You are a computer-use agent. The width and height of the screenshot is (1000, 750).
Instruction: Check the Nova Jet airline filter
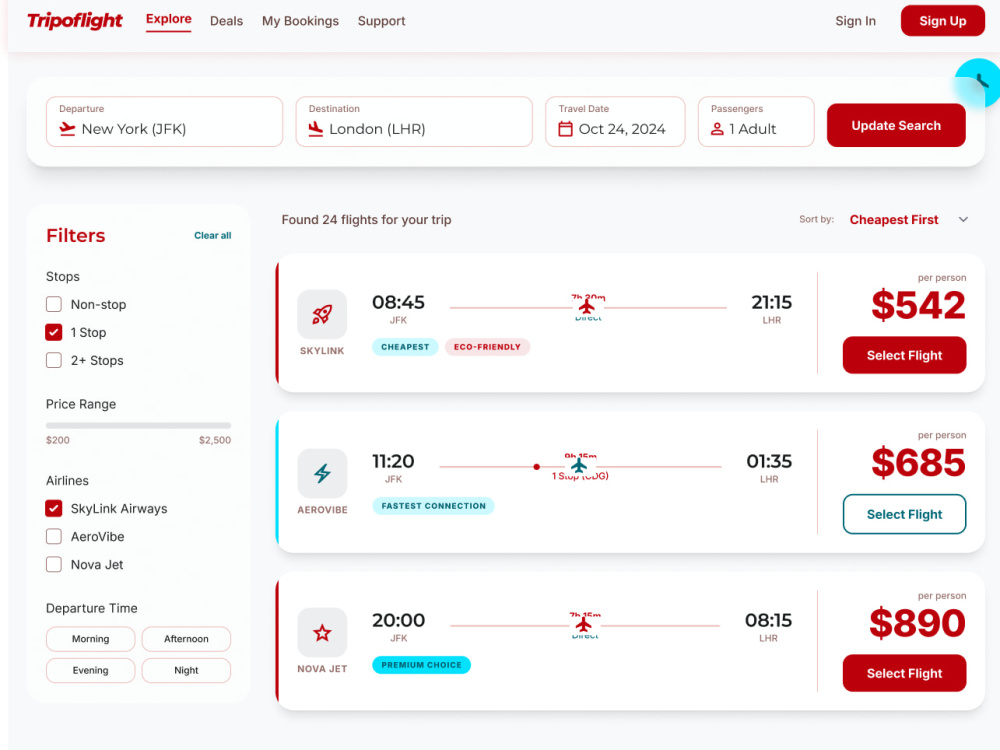click(54, 564)
